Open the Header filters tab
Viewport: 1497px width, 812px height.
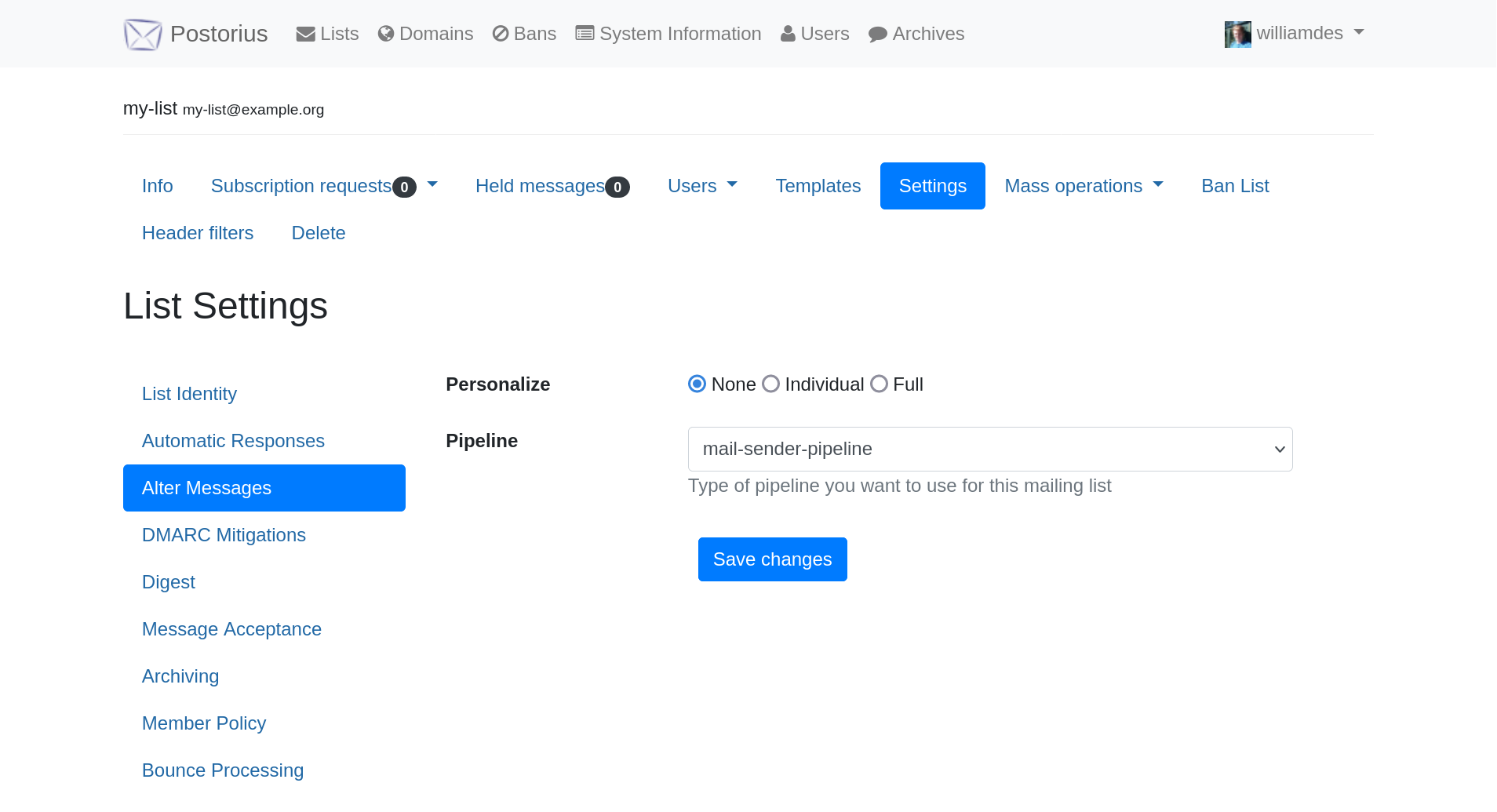(198, 233)
